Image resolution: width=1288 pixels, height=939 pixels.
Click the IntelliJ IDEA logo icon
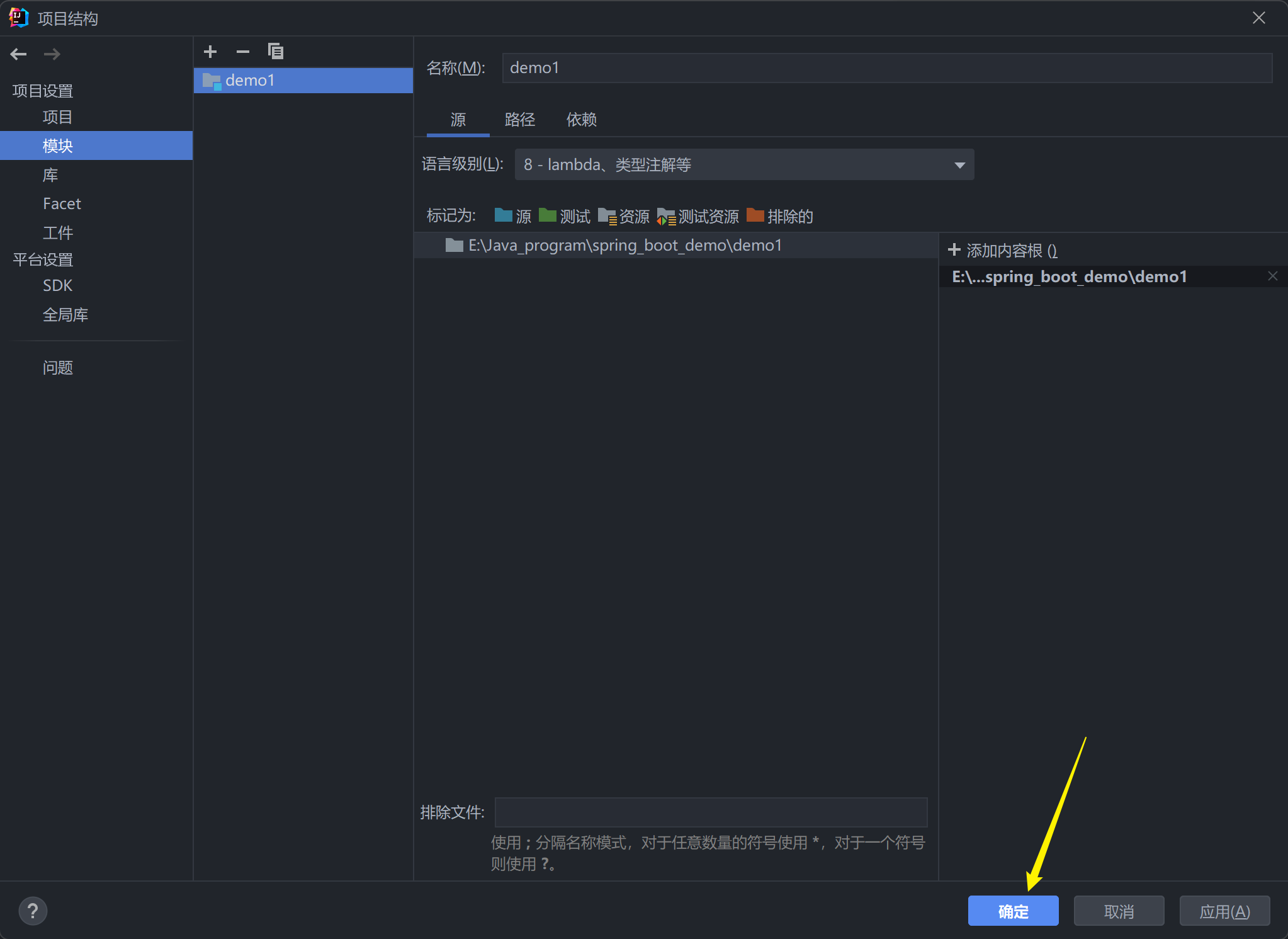pos(19,18)
